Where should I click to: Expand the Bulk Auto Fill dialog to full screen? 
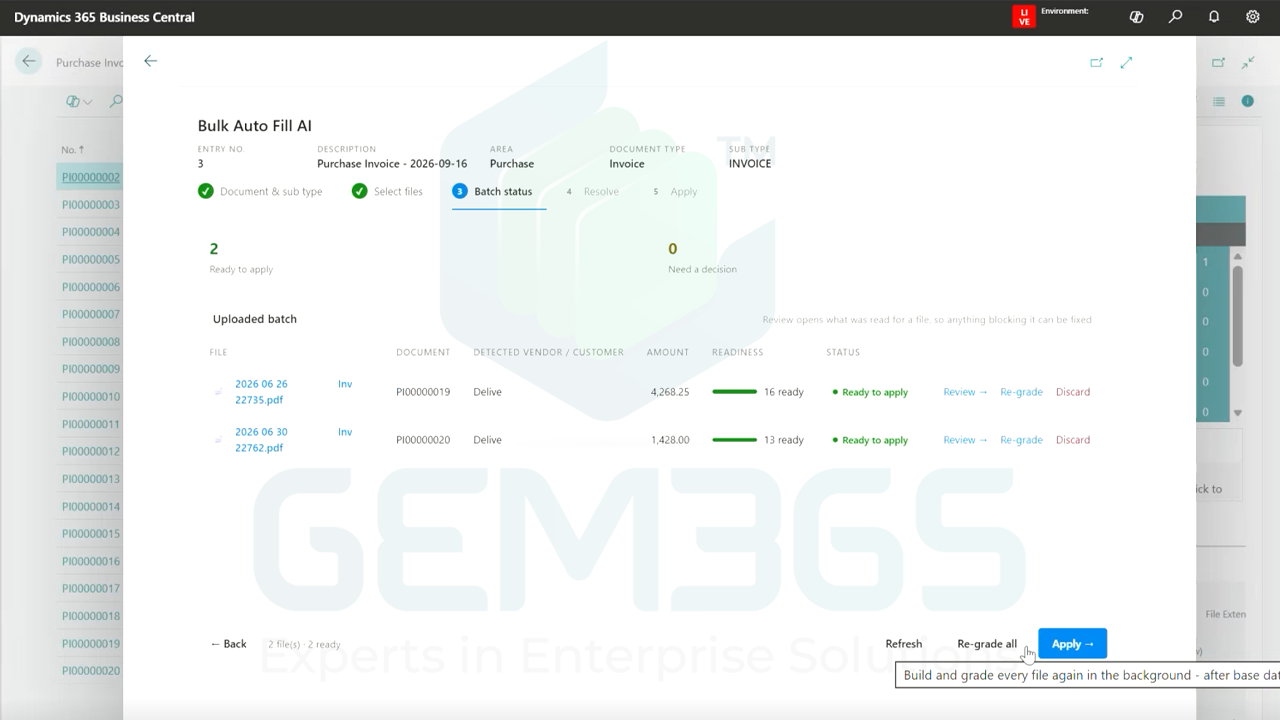coord(1126,62)
